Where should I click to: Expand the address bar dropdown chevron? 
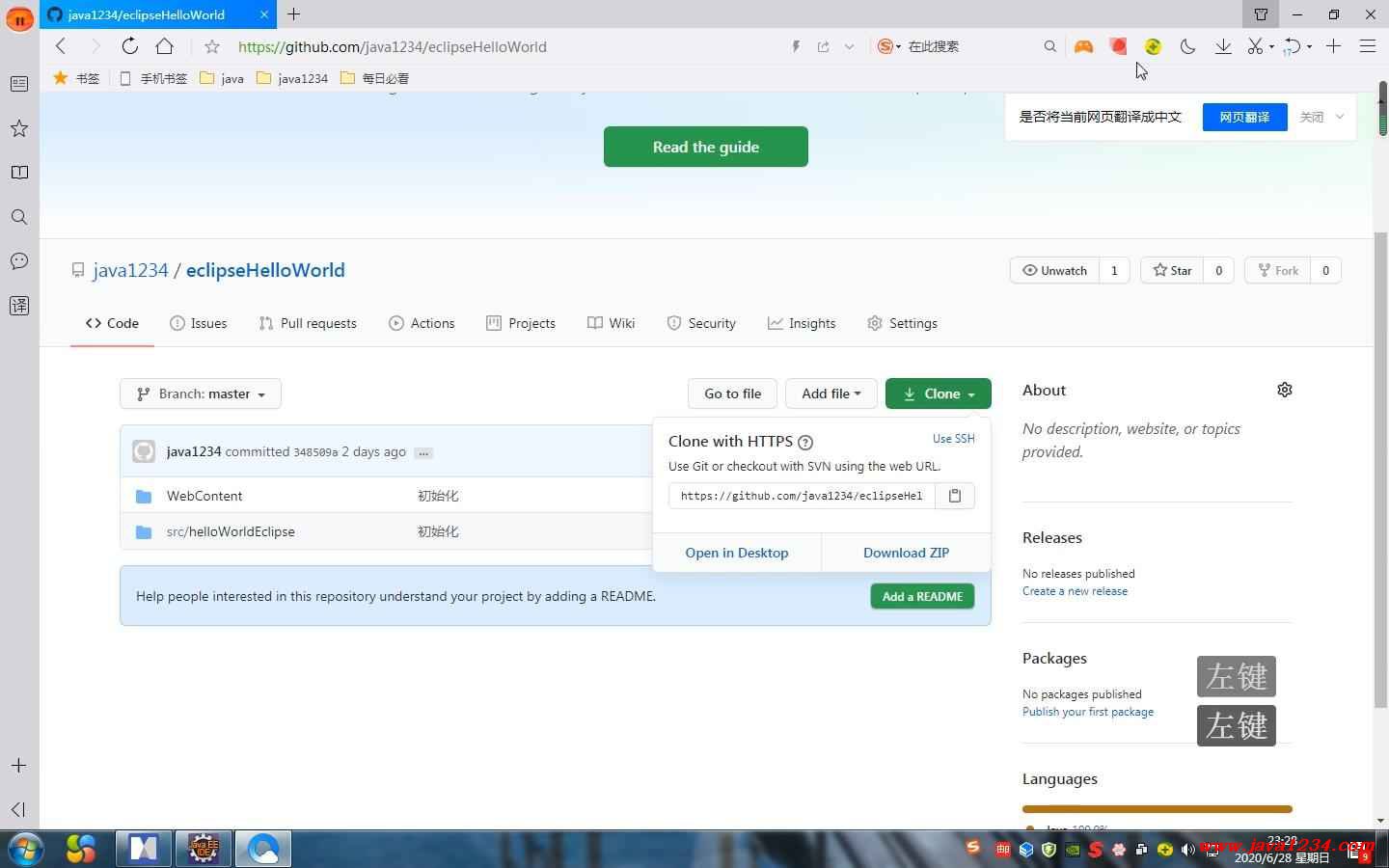pos(849,46)
